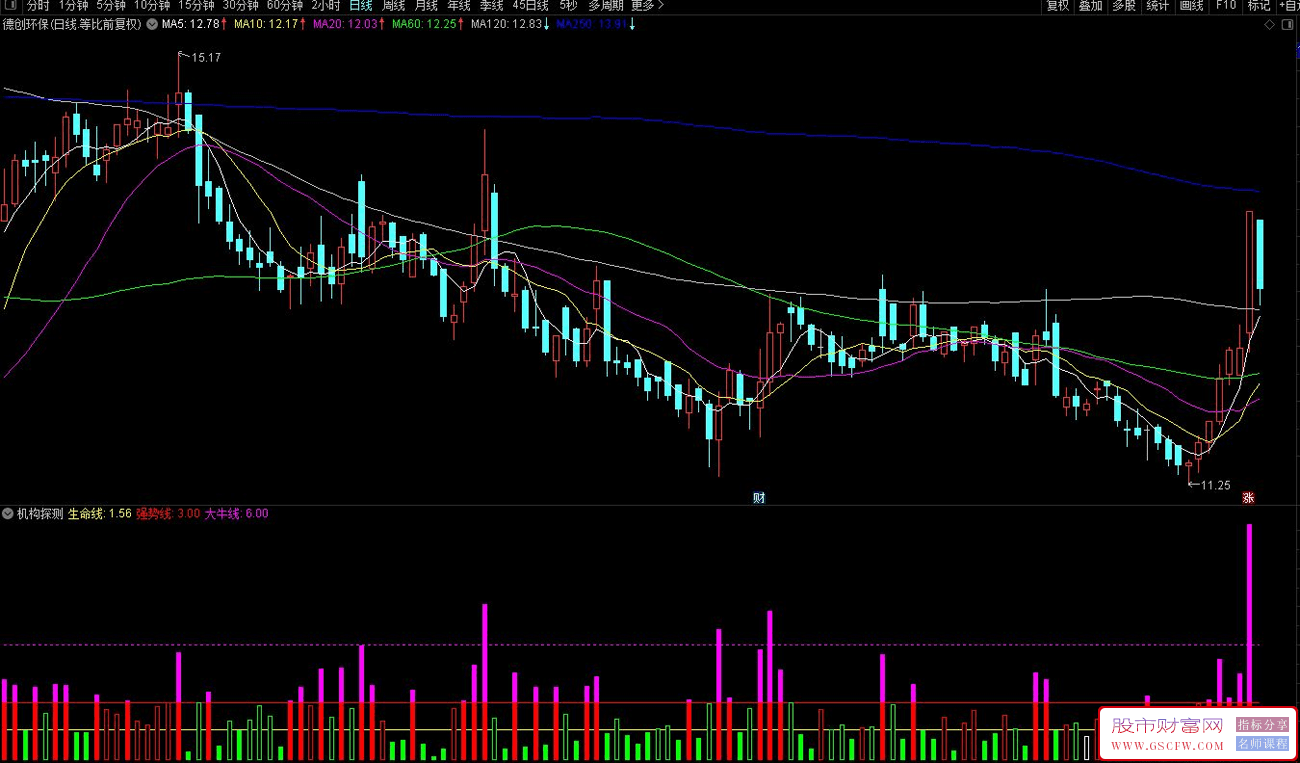Select the 5秒 period

[x=568, y=6]
